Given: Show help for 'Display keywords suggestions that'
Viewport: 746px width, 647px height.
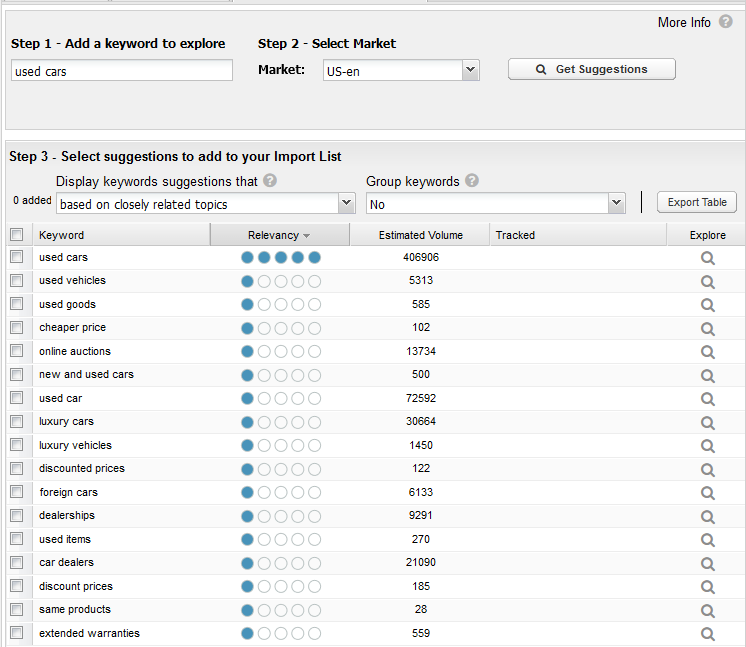Looking at the screenshot, I should pos(270,181).
